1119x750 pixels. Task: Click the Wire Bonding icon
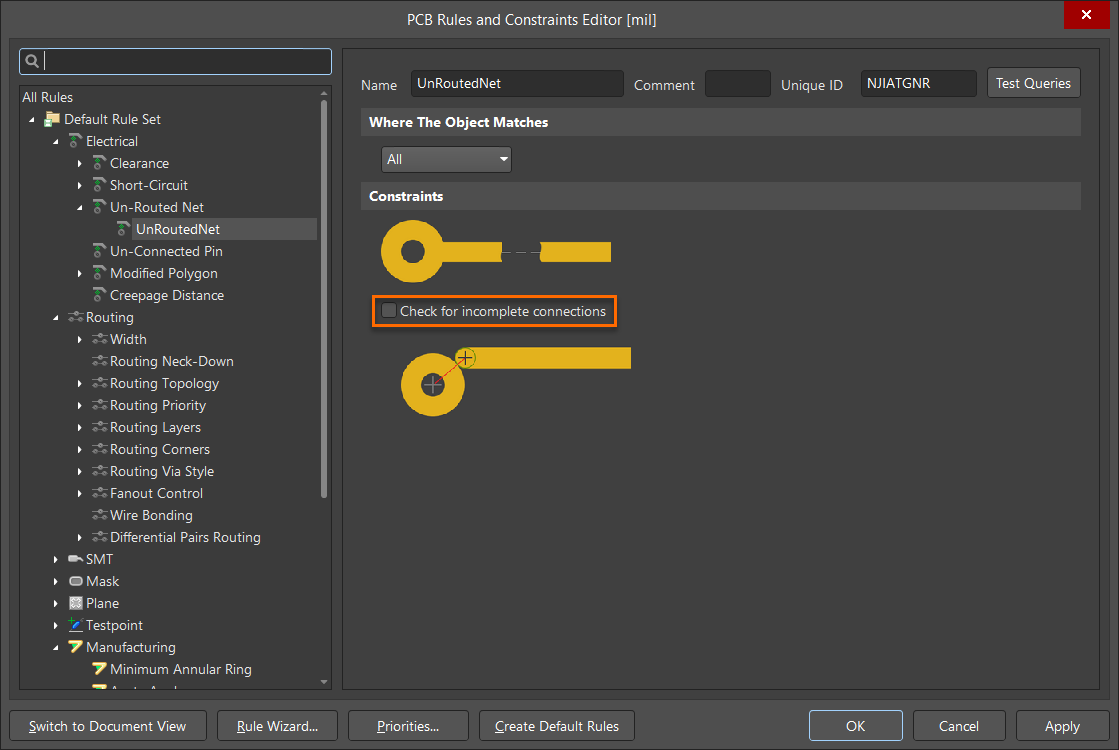click(99, 515)
